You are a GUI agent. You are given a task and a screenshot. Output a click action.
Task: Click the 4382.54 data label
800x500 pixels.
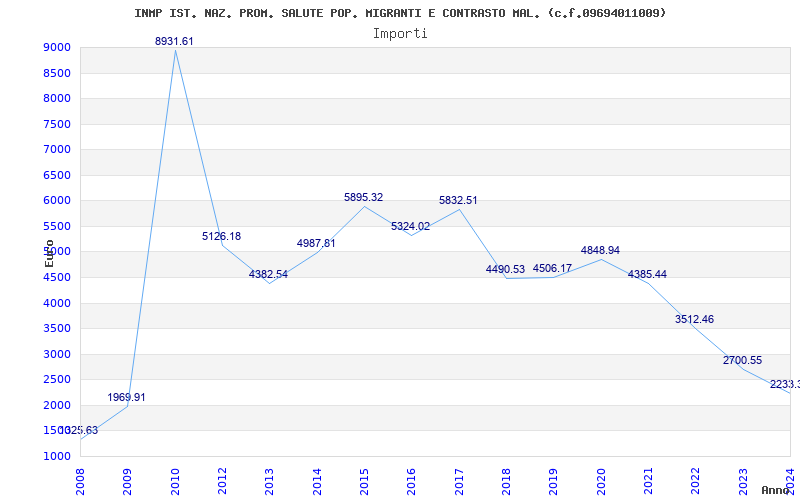268,274
